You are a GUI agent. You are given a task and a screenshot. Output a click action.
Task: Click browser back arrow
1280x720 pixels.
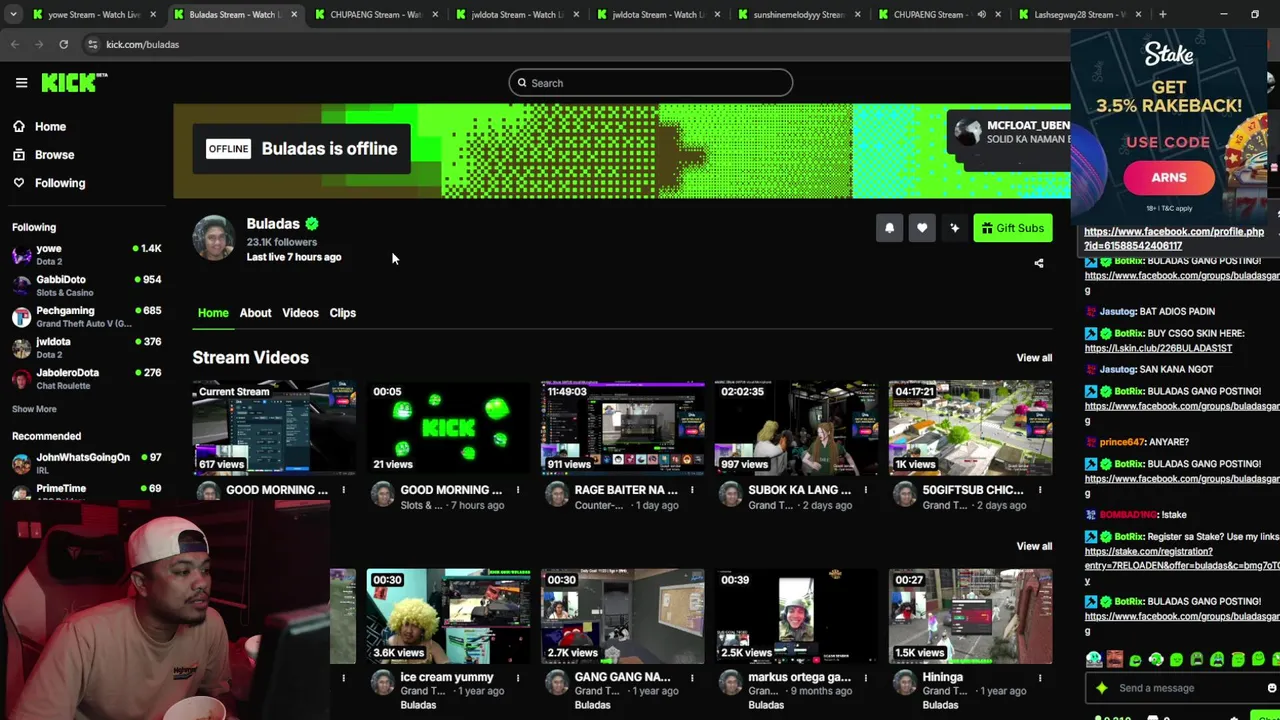[x=15, y=44]
